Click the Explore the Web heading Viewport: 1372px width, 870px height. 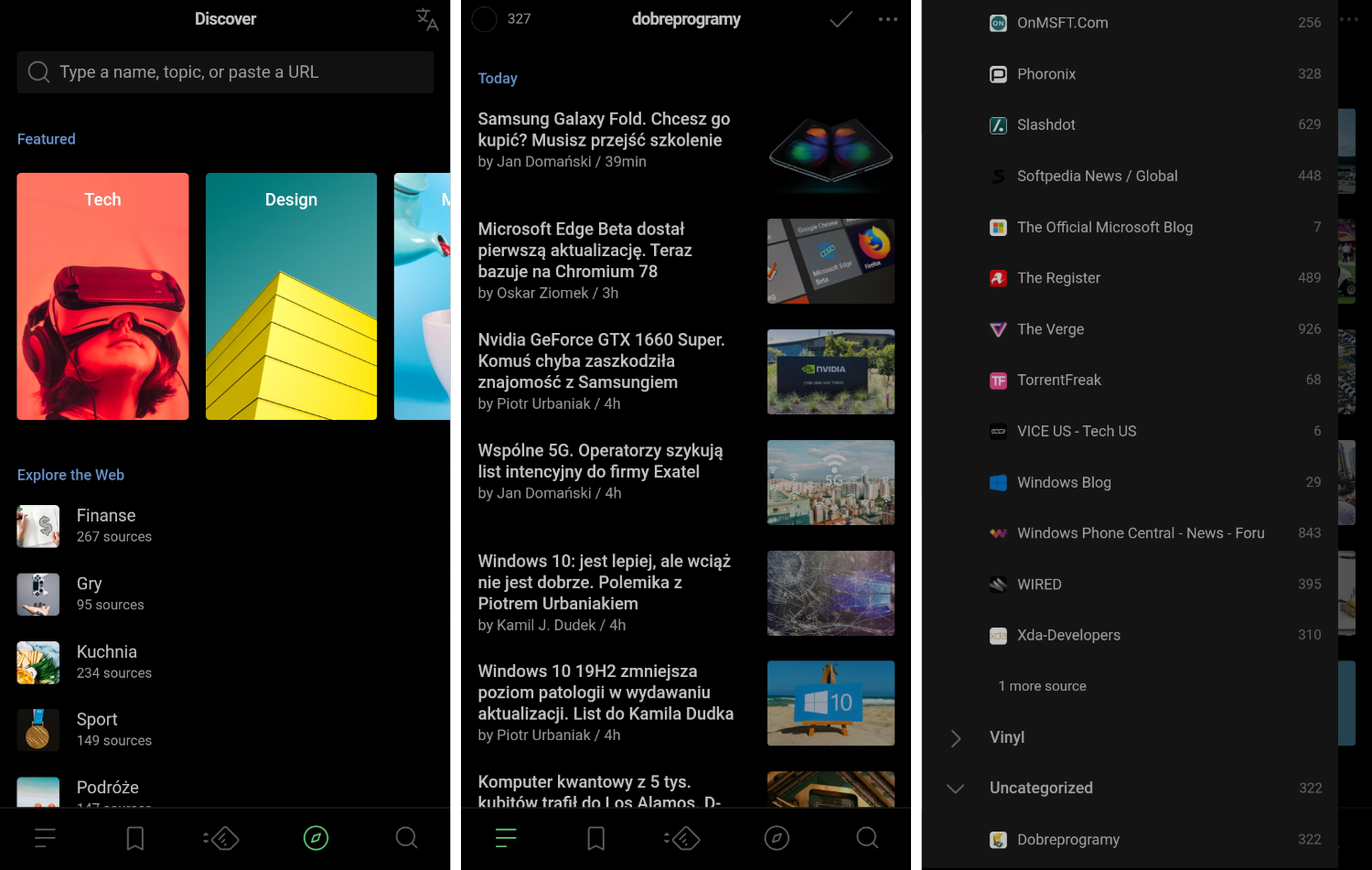coord(70,475)
